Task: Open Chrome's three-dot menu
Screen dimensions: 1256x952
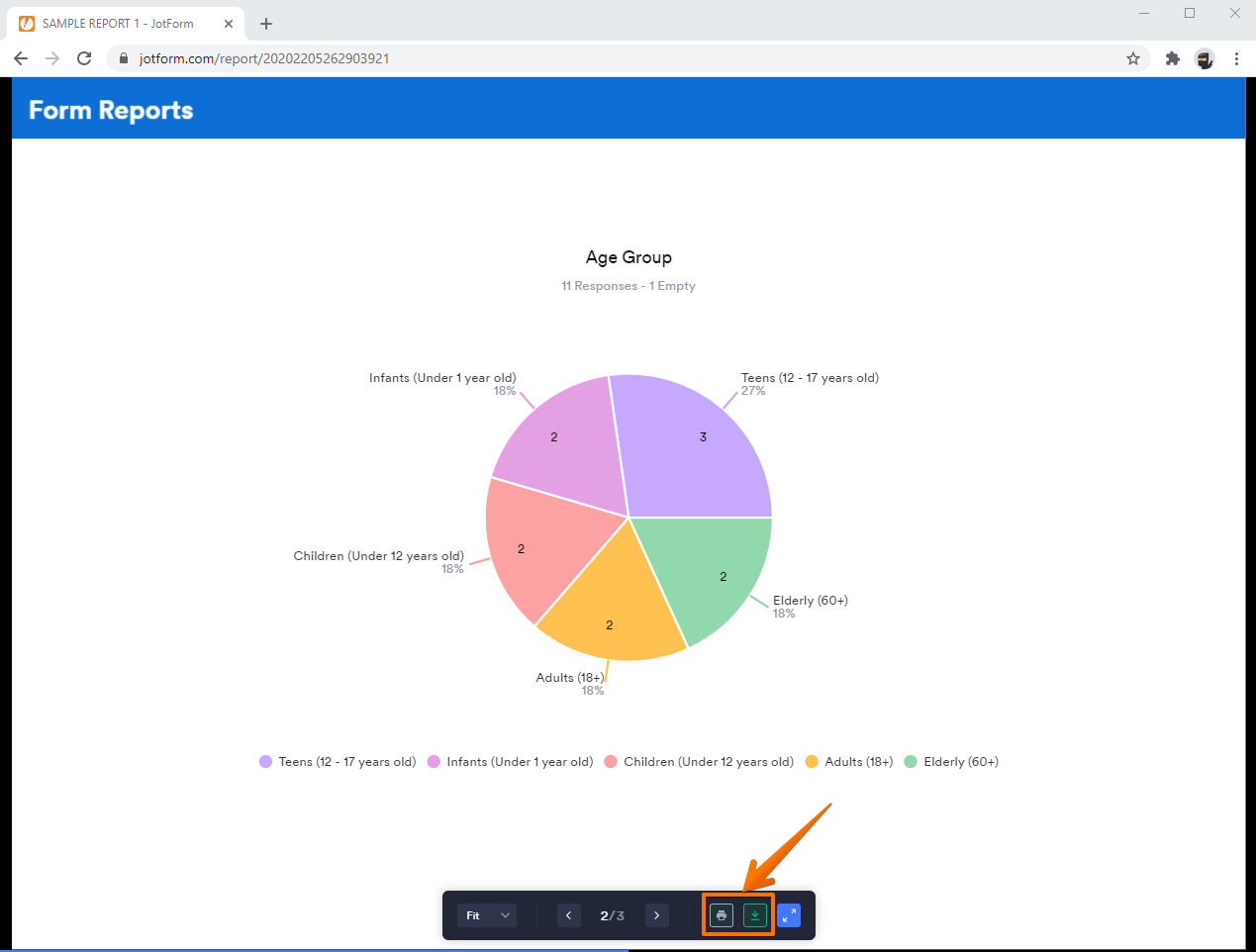Action: click(x=1236, y=58)
